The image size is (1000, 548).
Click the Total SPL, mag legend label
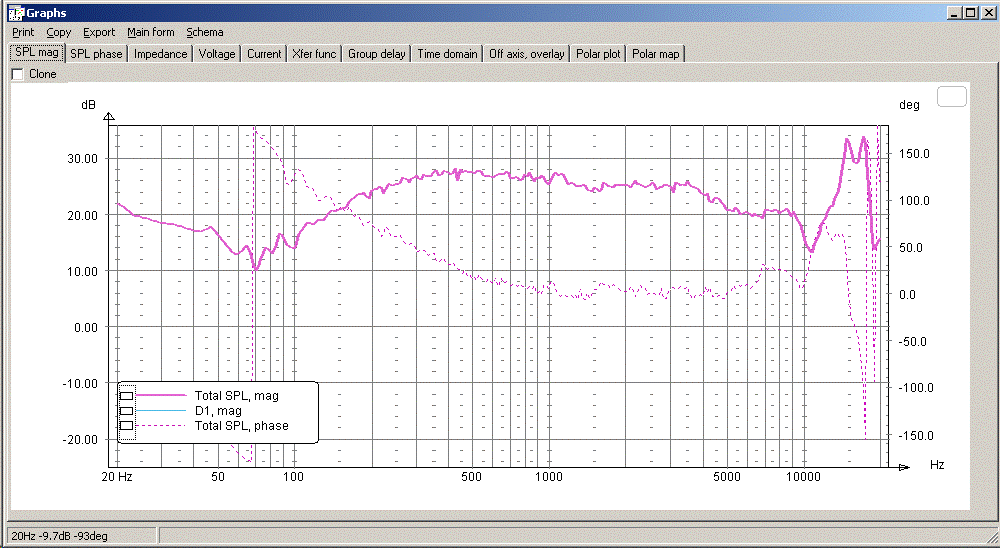[x=237, y=396]
